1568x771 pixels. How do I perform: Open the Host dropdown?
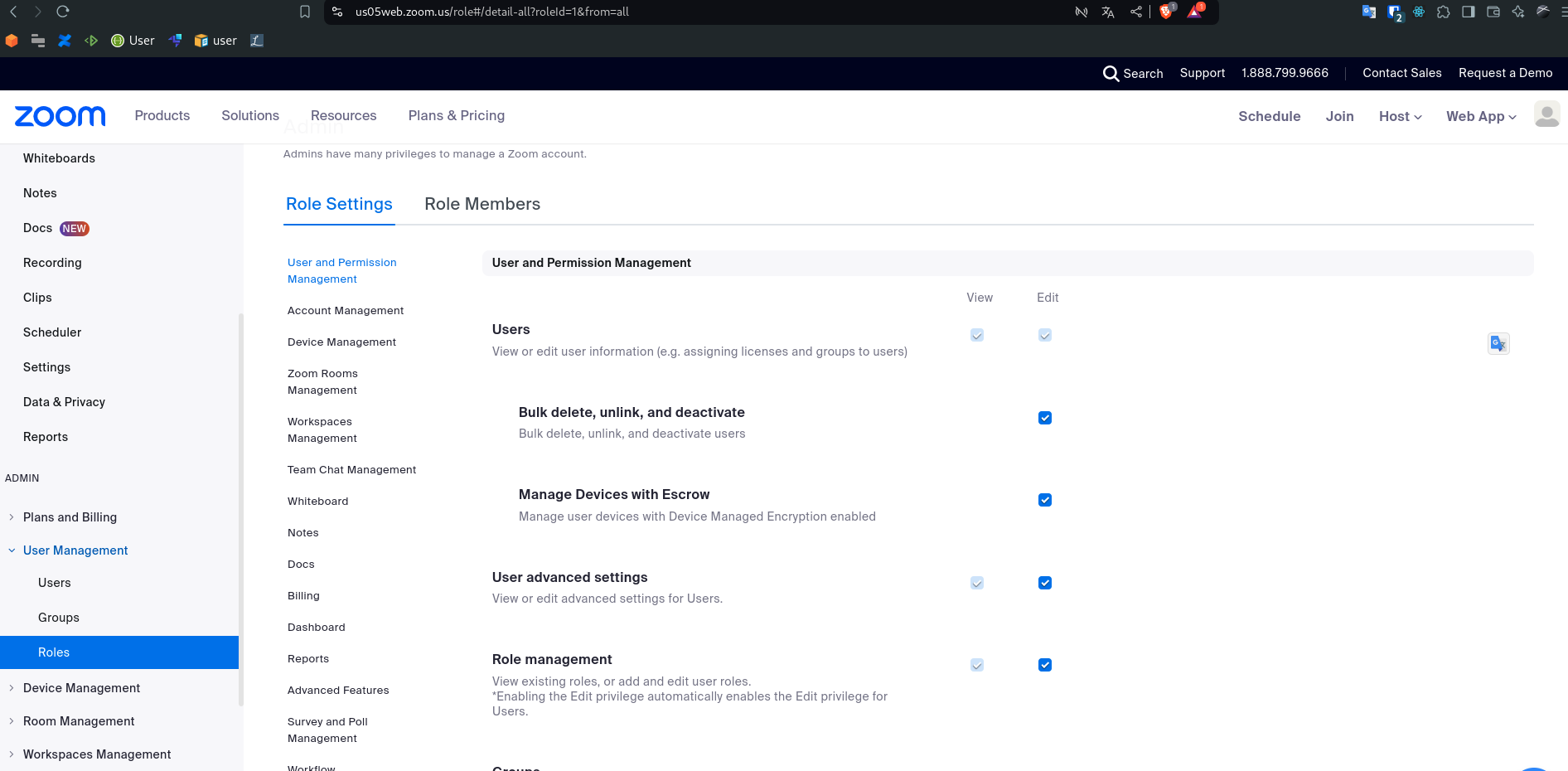point(1401,117)
